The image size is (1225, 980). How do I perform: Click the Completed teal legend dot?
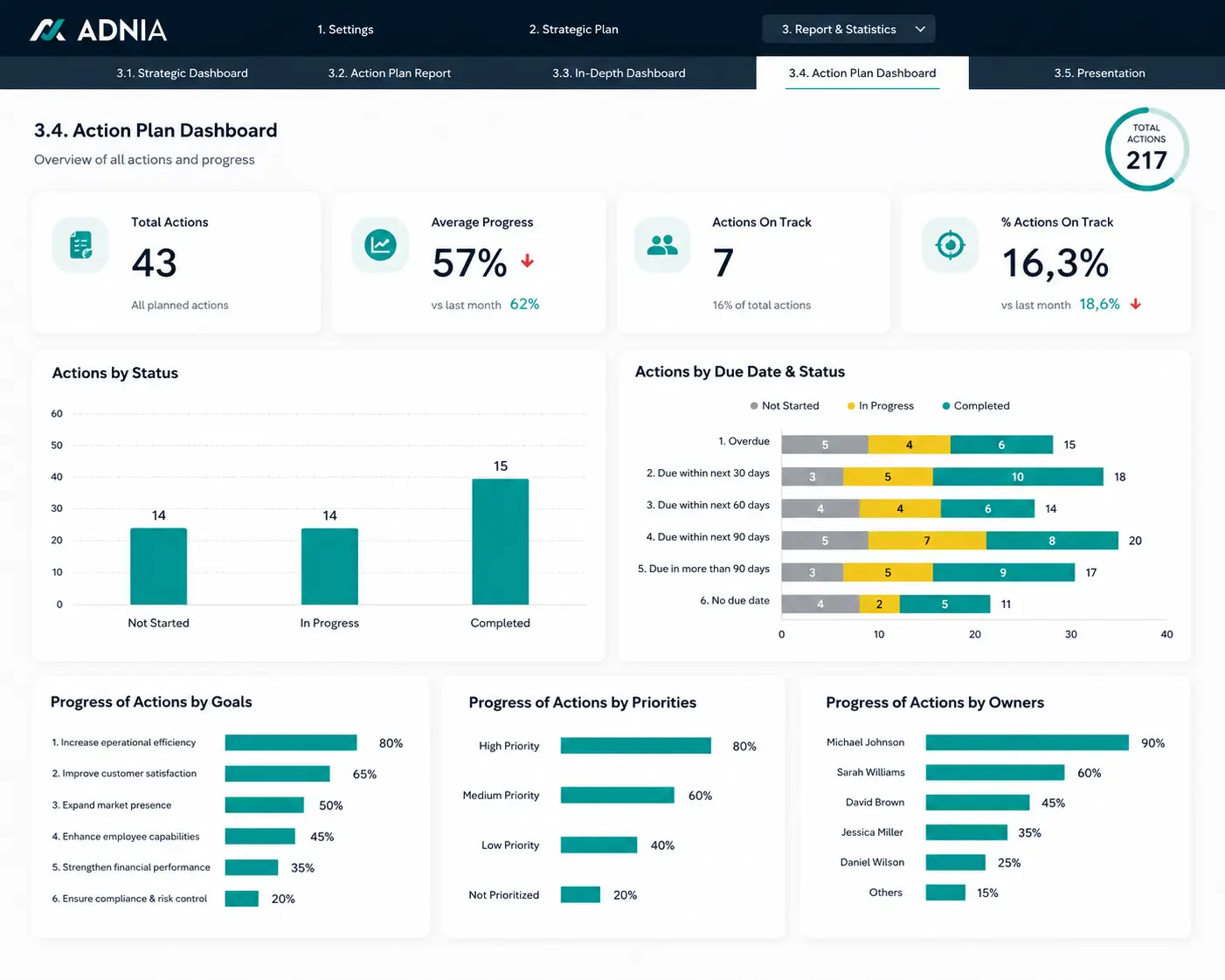click(x=946, y=406)
